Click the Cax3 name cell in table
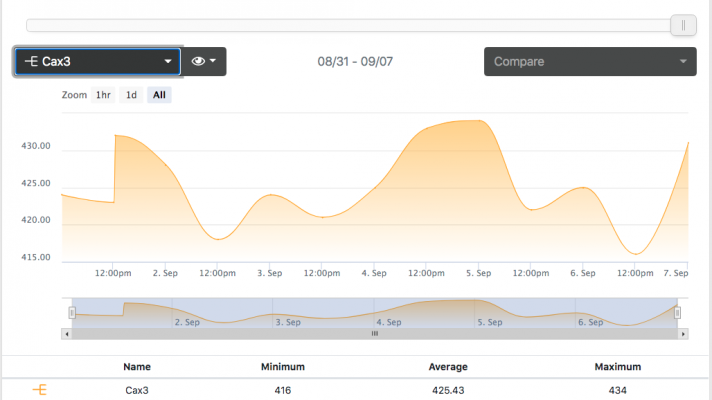The height and width of the screenshot is (400, 712). [137, 390]
